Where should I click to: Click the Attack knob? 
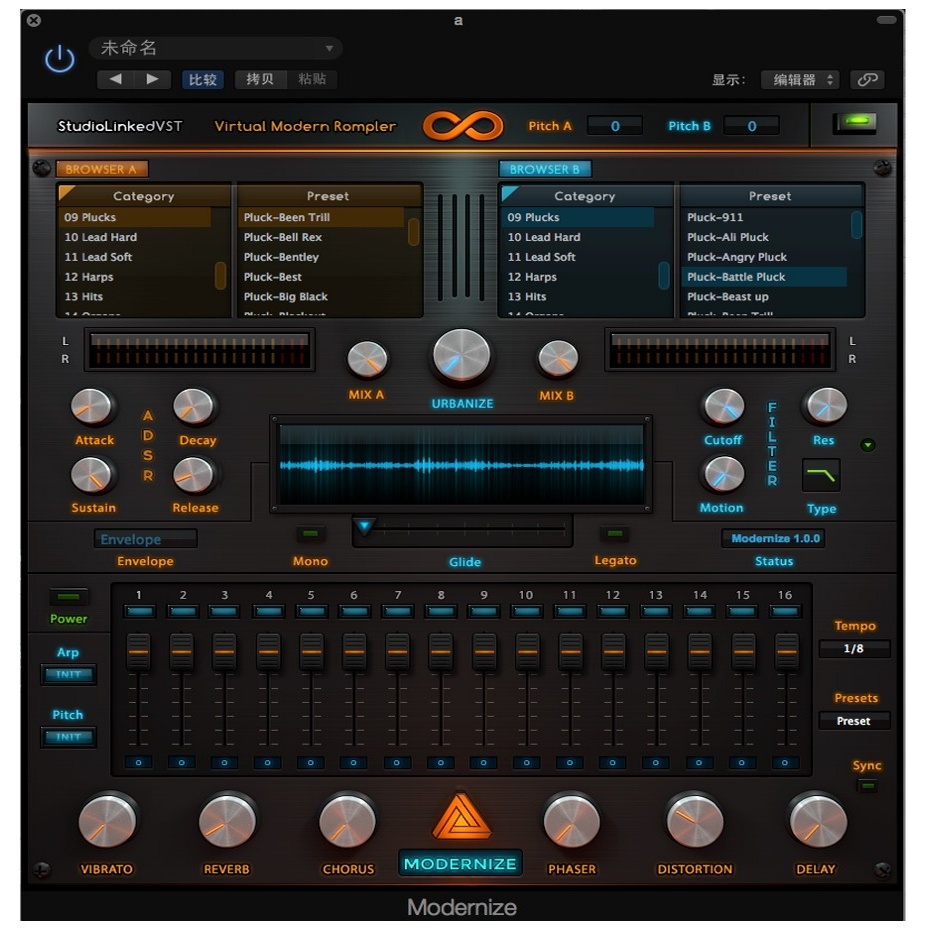tap(91, 407)
